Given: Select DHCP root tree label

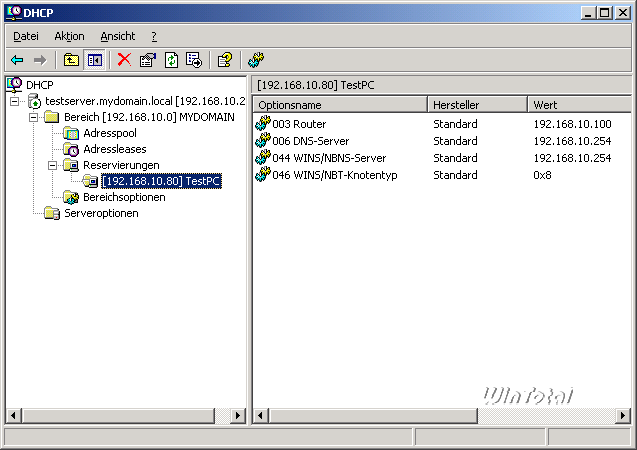Looking at the screenshot, I should coord(39,85).
